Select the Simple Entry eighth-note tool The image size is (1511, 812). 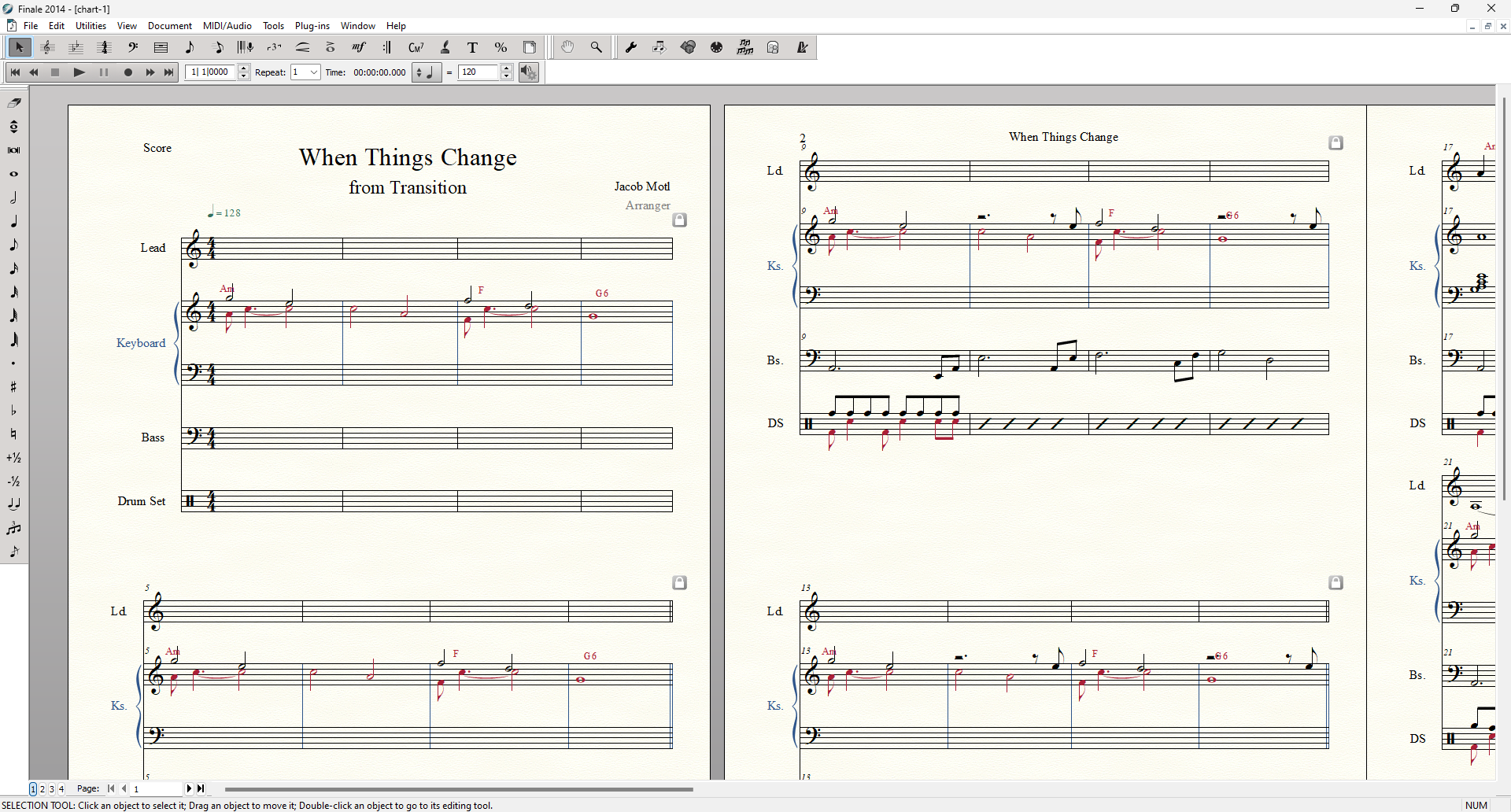pyautogui.click(x=189, y=48)
